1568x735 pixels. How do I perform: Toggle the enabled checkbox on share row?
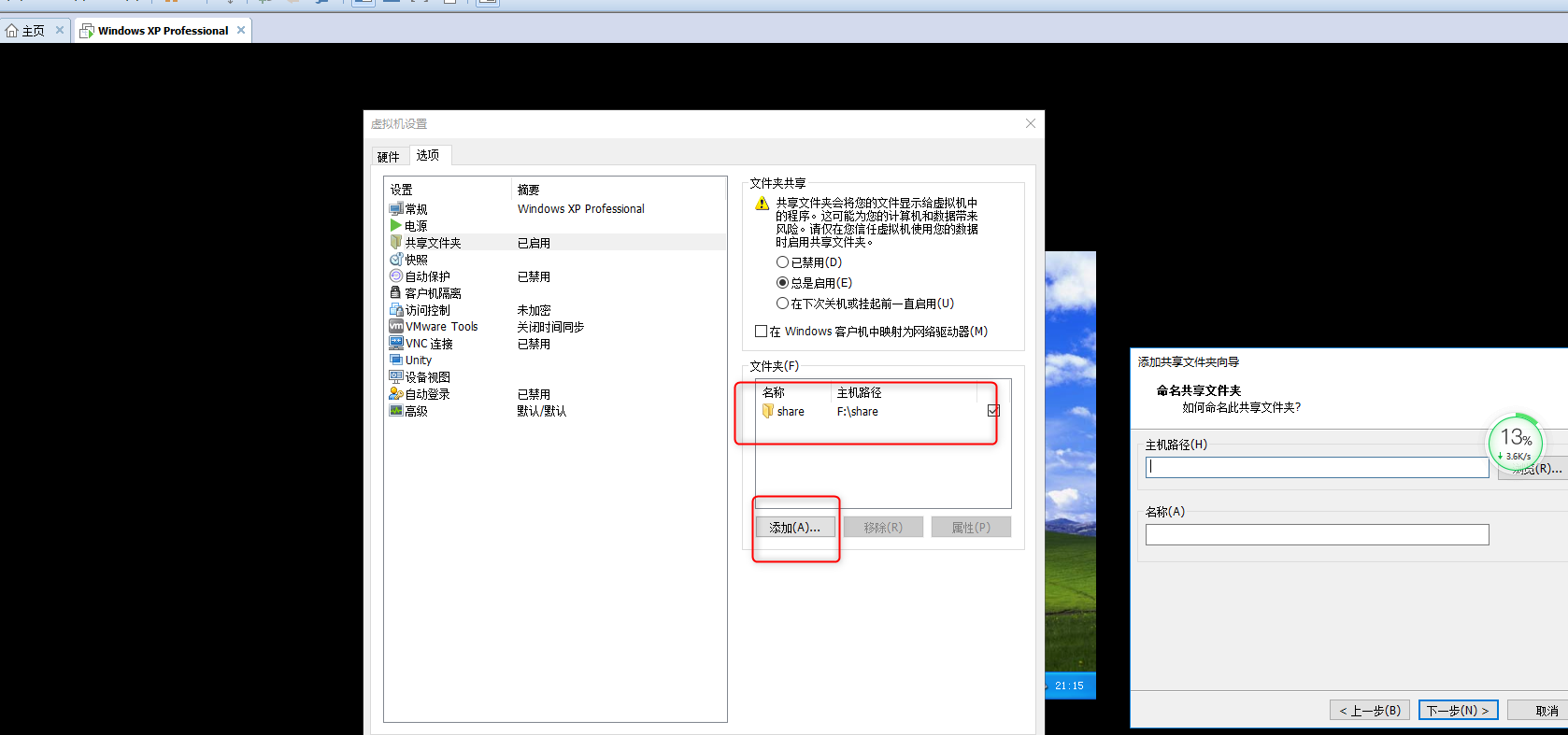click(993, 411)
